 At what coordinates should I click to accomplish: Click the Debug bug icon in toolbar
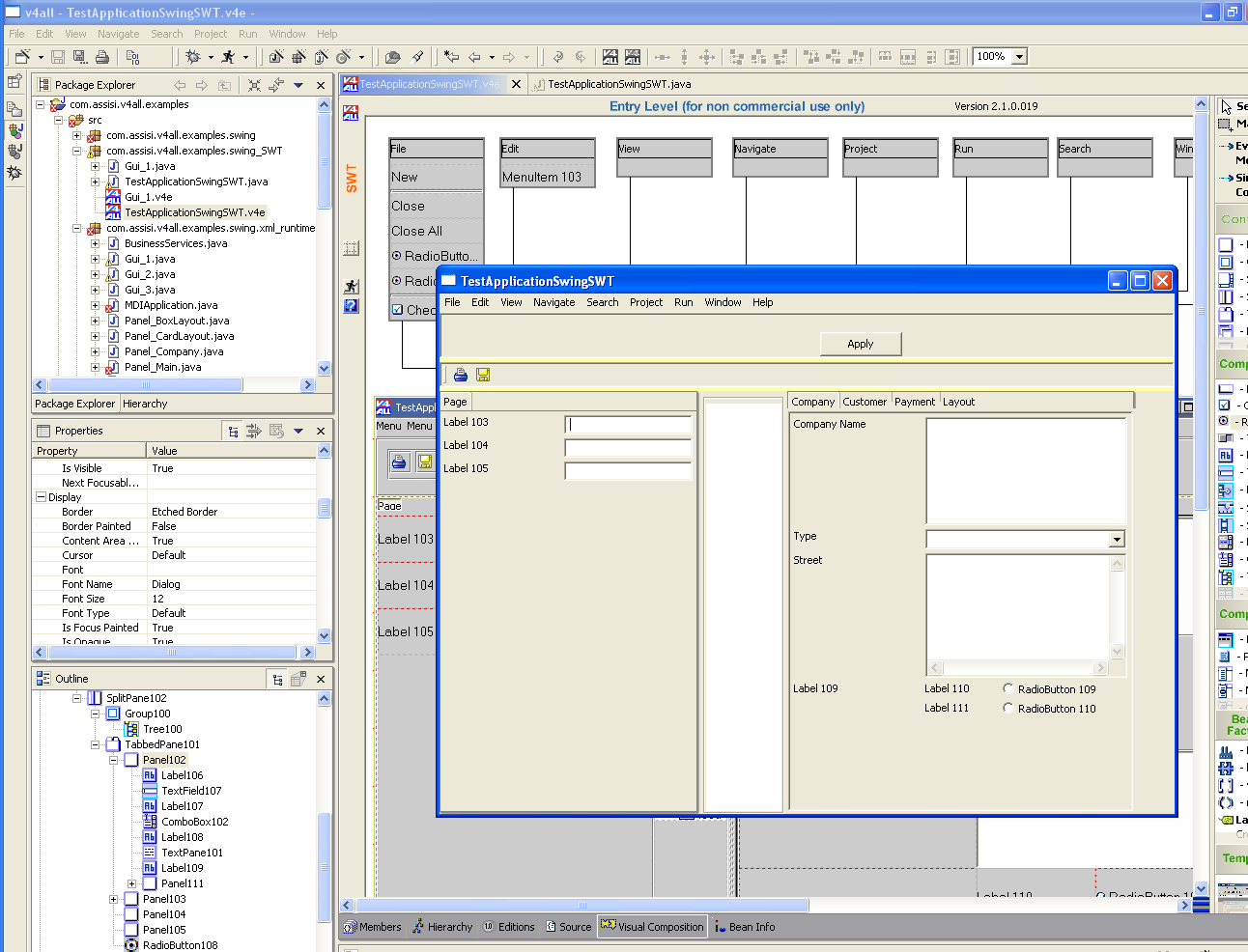point(193,57)
